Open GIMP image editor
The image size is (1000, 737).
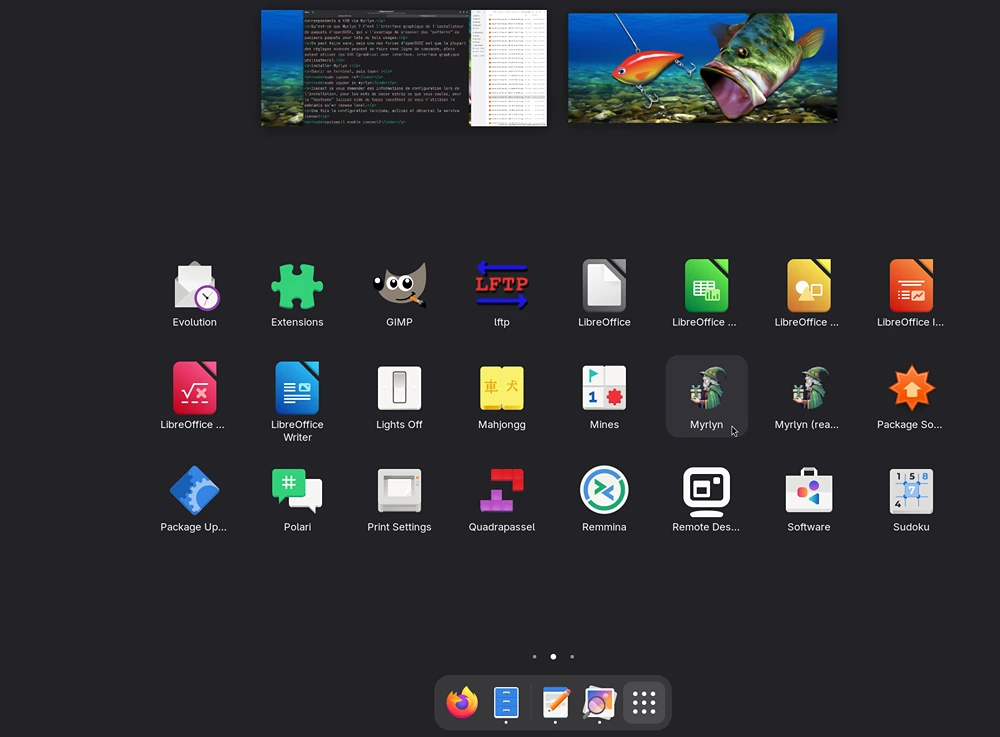tap(399, 294)
